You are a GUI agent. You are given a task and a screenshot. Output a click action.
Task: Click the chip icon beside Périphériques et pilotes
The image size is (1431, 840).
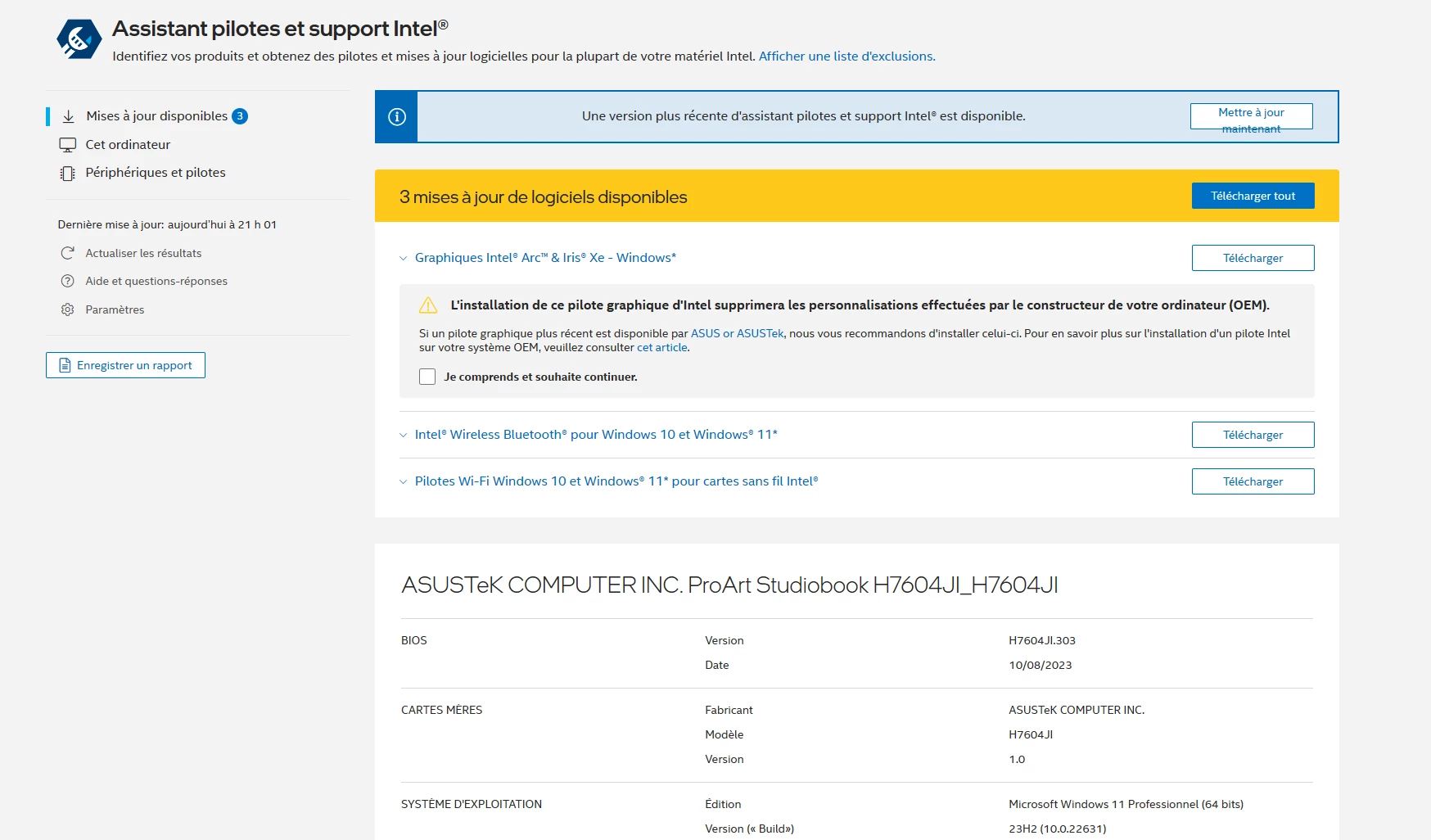68,174
